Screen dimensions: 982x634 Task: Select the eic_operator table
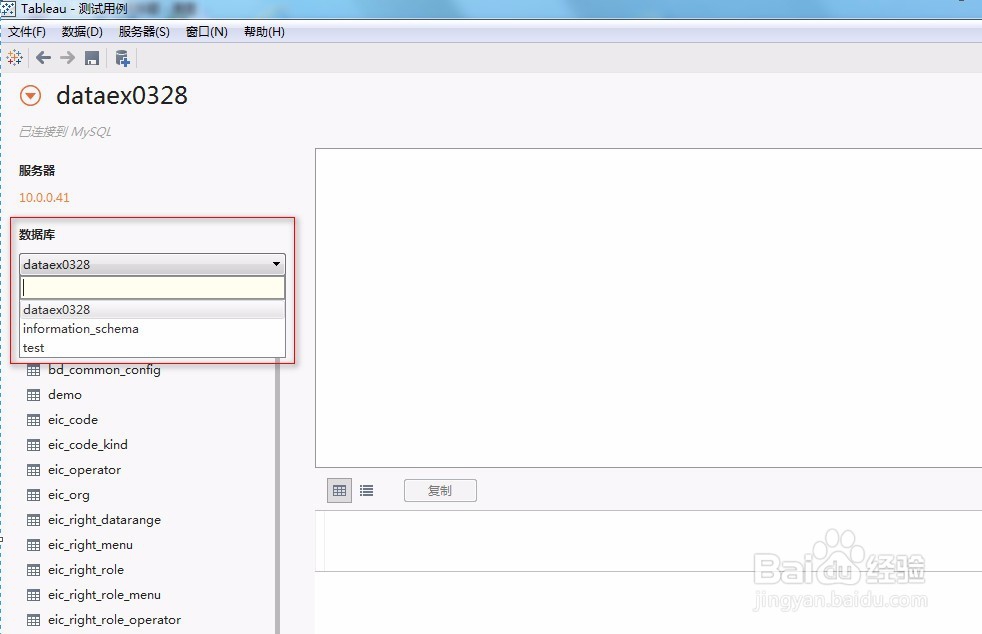85,470
